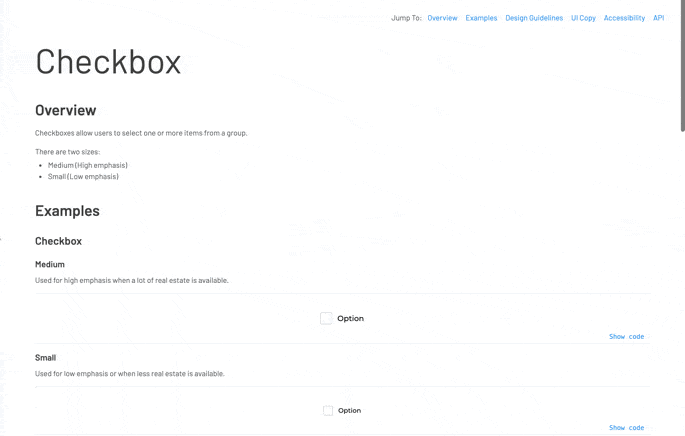Show code for the Small checkbox example
This screenshot has width=685, height=436.
pos(626,428)
